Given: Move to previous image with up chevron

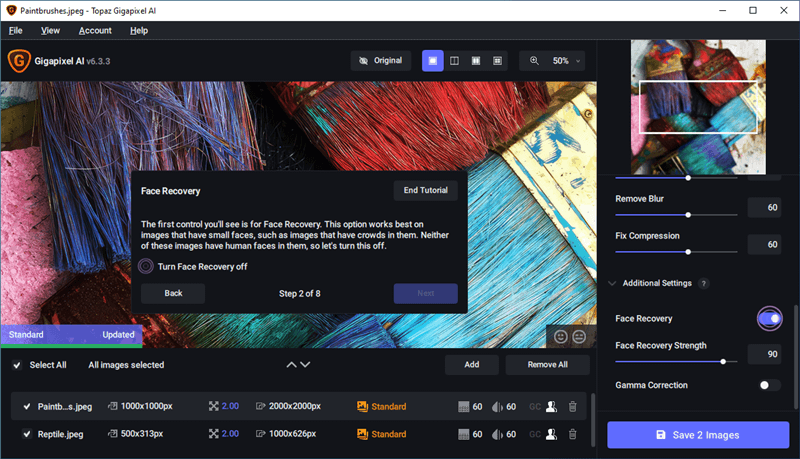Looking at the screenshot, I should pyautogui.click(x=291, y=365).
